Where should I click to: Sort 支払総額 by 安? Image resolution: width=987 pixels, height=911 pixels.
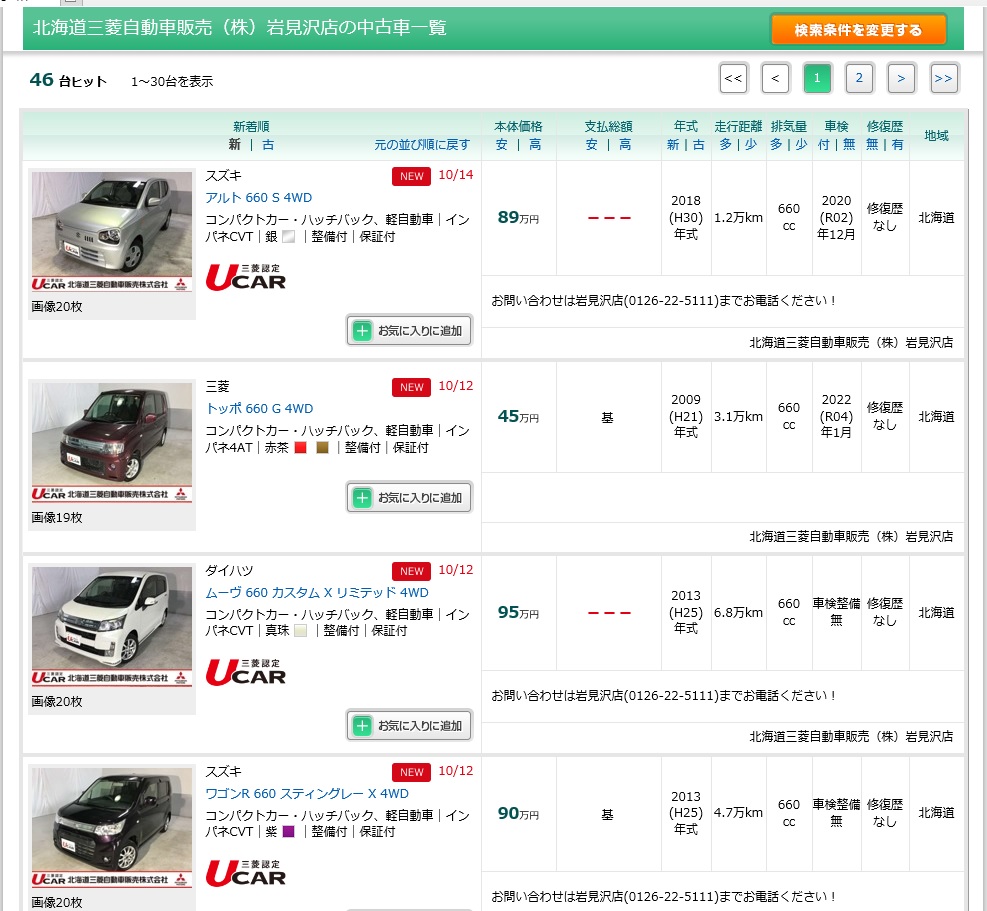tap(592, 145)
